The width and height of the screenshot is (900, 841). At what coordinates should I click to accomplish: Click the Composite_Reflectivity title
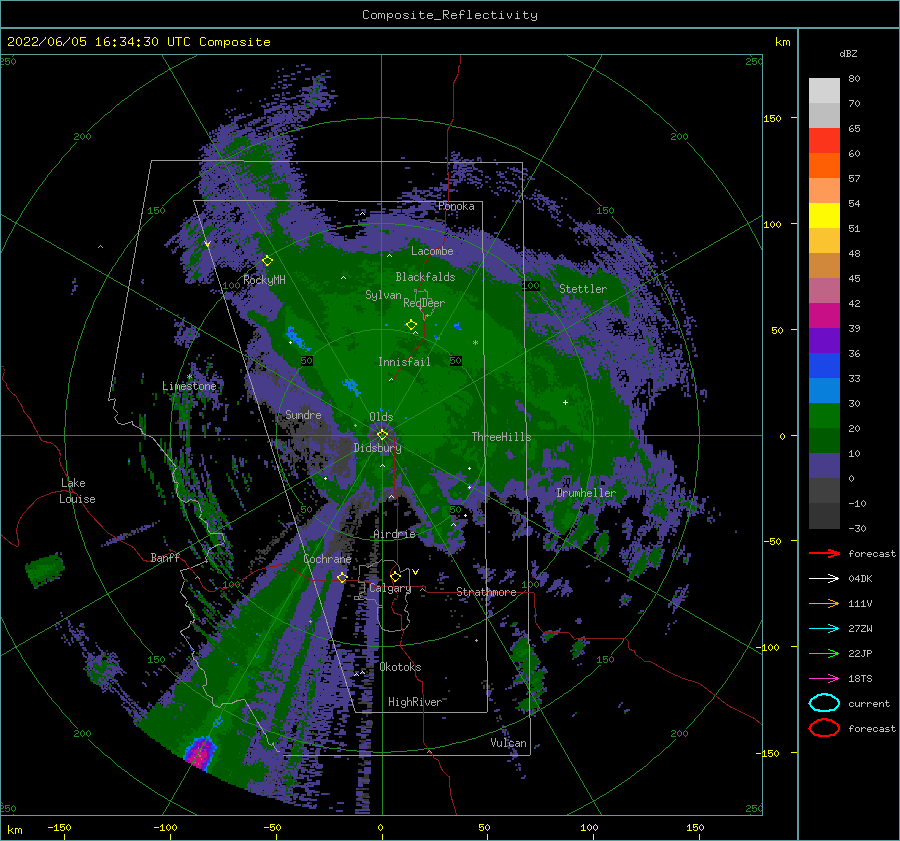coord(450,15)
